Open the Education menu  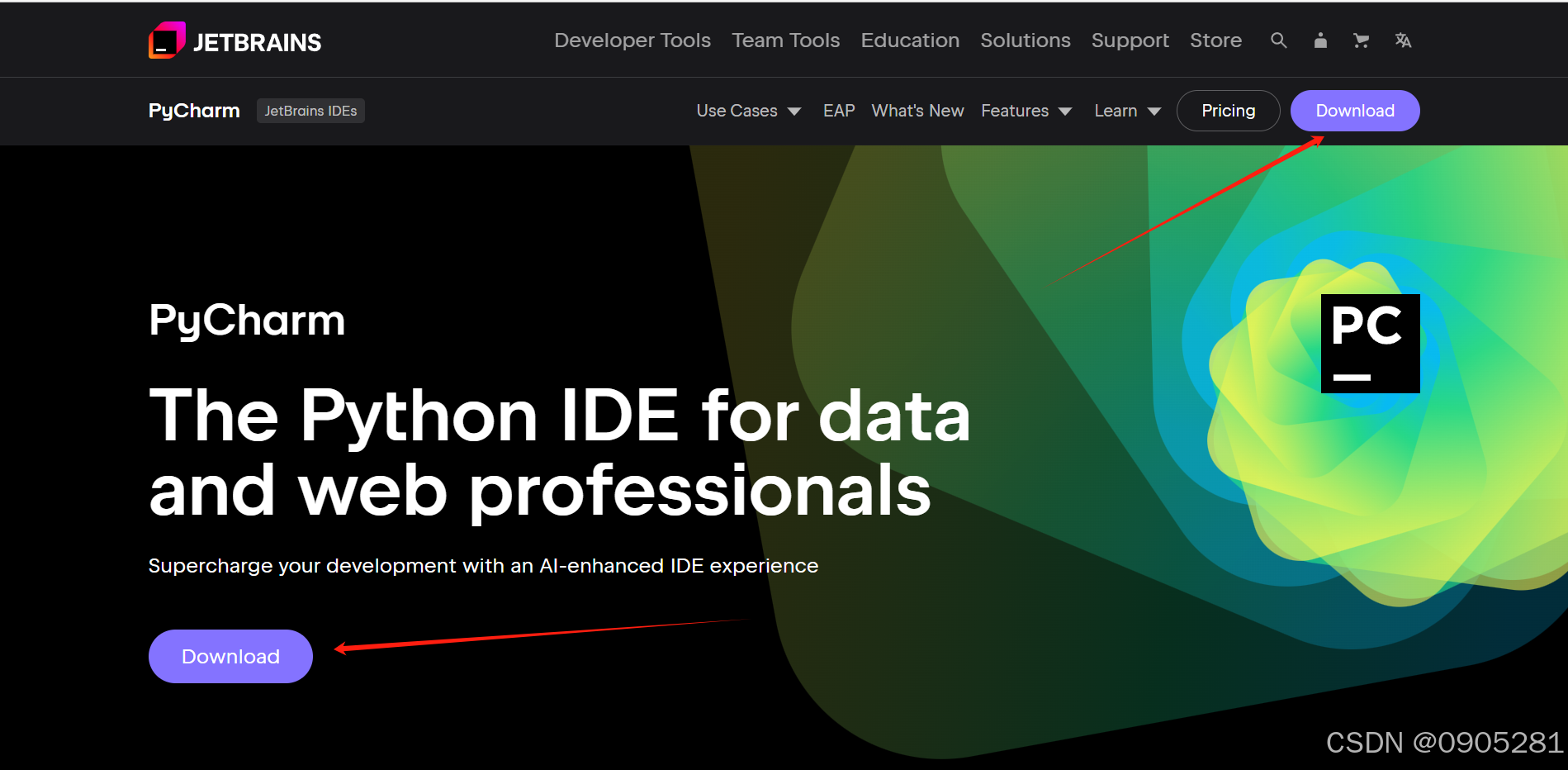pyautogui.click(x=910, y=40)
